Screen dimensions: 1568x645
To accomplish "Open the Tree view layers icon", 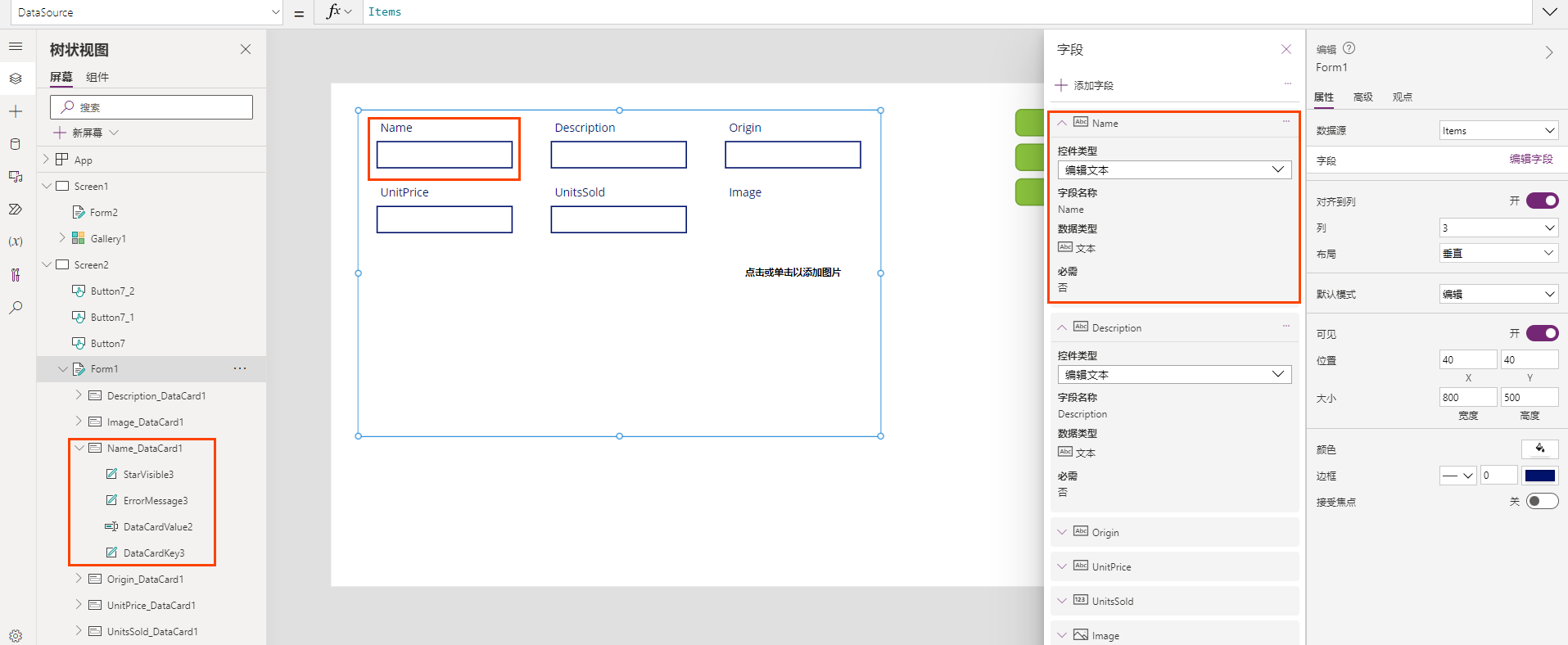I will coord(16,79).
